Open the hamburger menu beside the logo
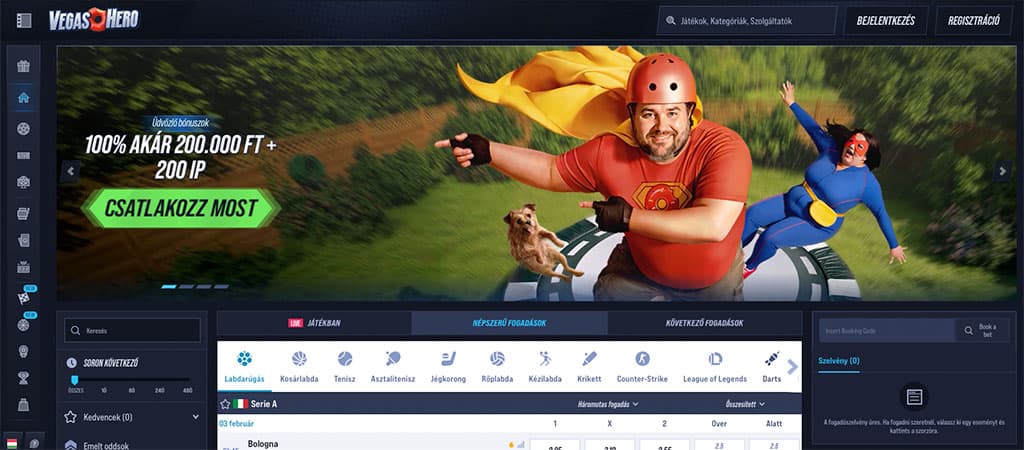This screenshot has width=1024, height=450. tap(24, 20)
